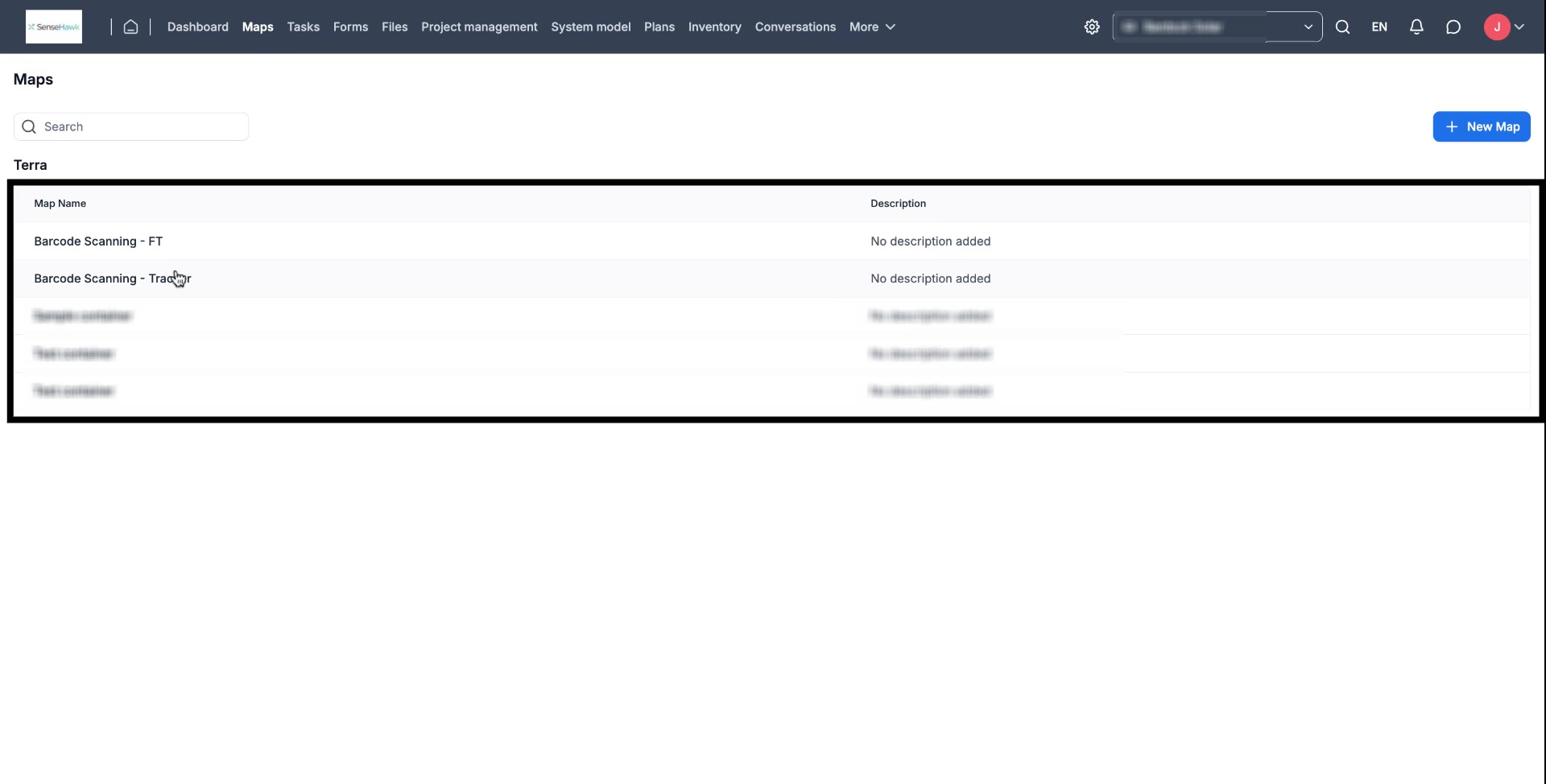Viewport: 1546px width, 784px height.
Task: Select description of Barcode Scanning - Tracker row
Action: pos(931,279)
